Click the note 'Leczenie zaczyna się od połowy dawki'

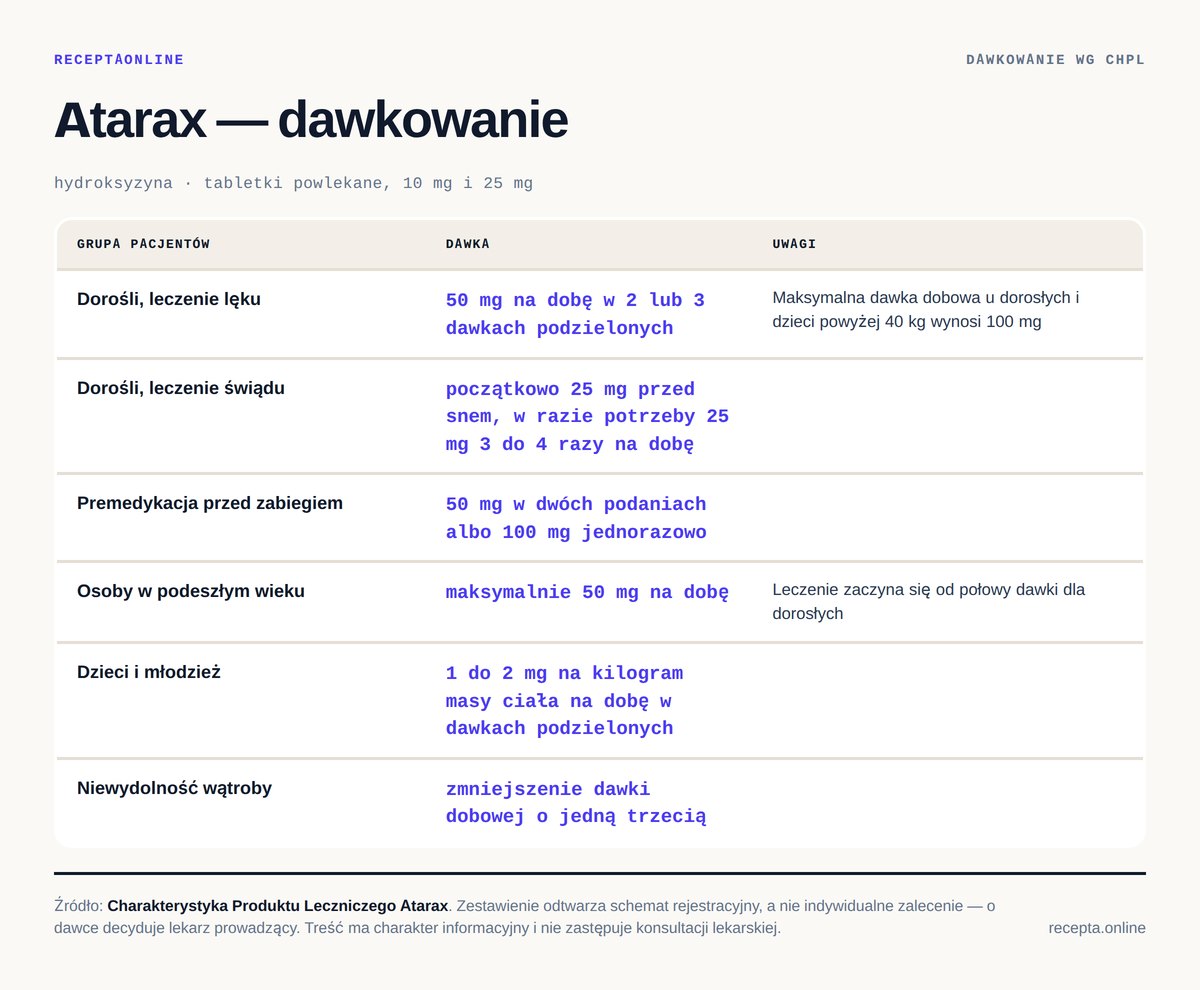pos(929,602)
